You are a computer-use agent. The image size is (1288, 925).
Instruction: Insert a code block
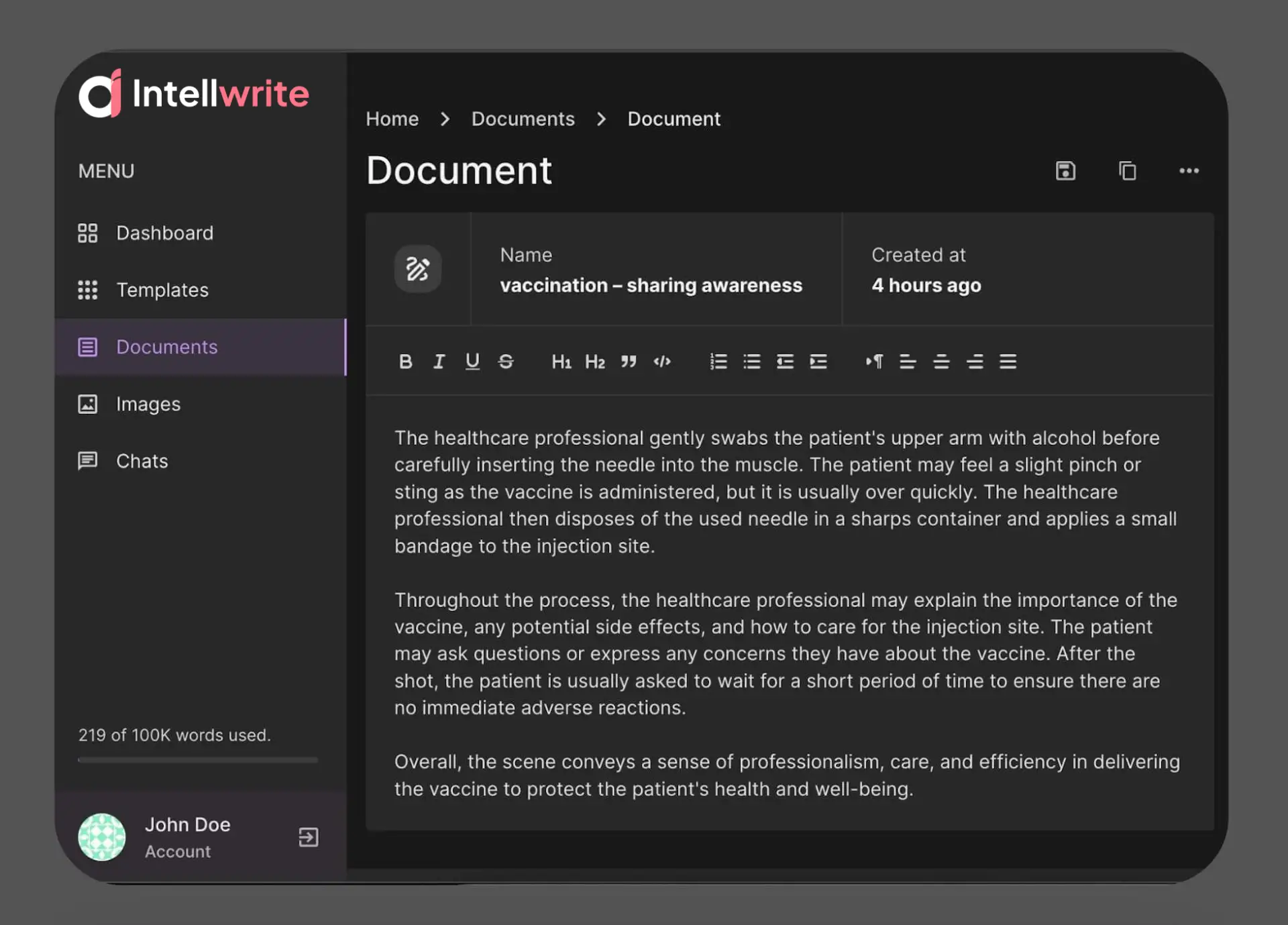pos(662,362)
